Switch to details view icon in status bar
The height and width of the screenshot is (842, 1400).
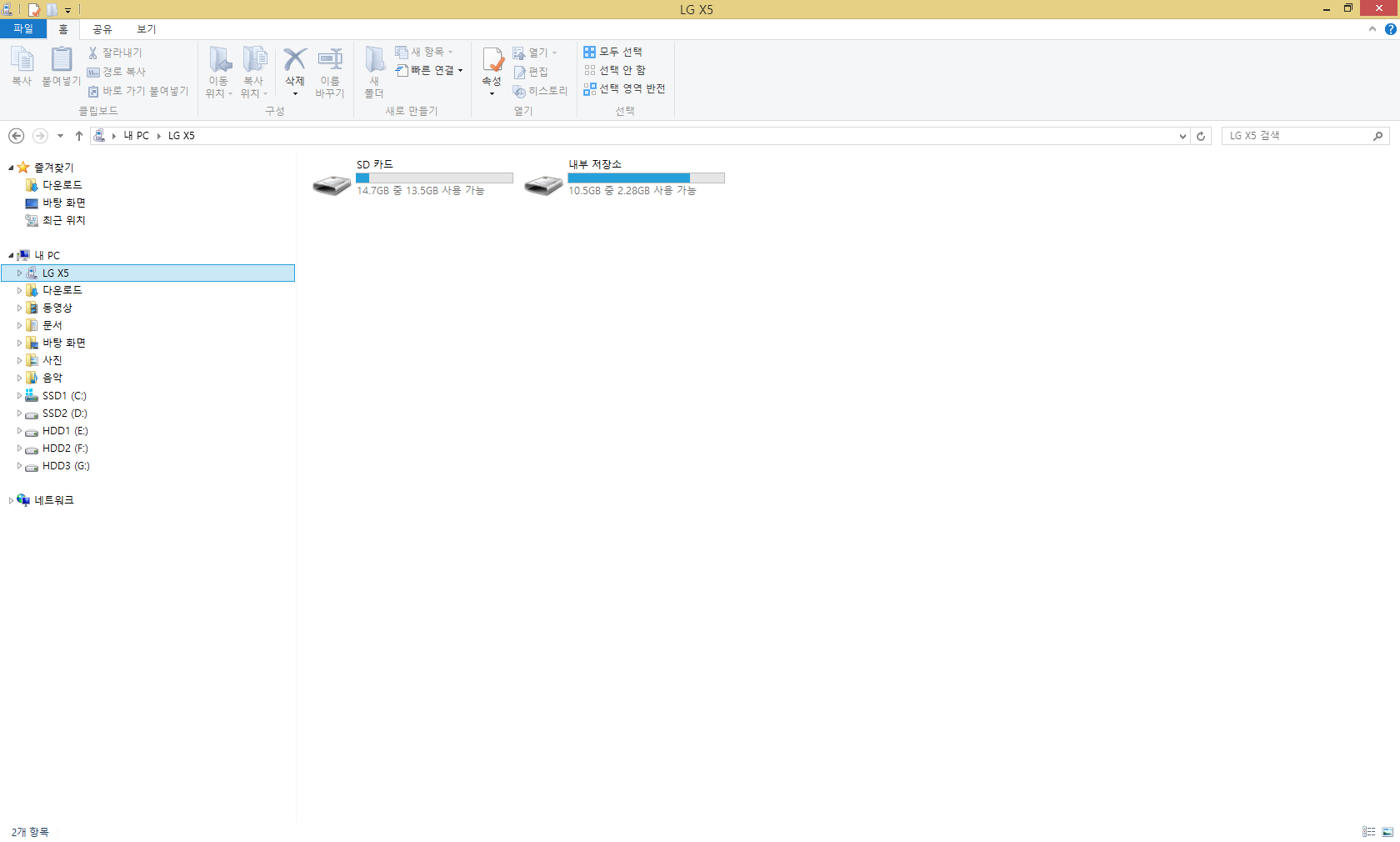pyautogui.click(x=1368, y=832)
